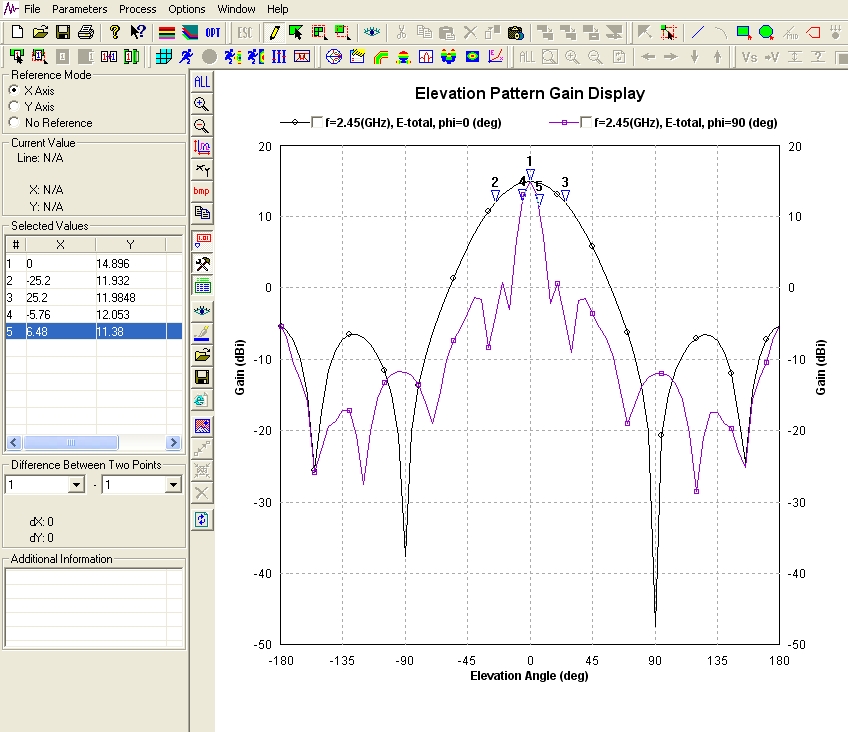Click the camera snapshot icon in the top toolbar
Image resolution: width=848 pixels, height=732 pixels.
click(x=515, y=32)
